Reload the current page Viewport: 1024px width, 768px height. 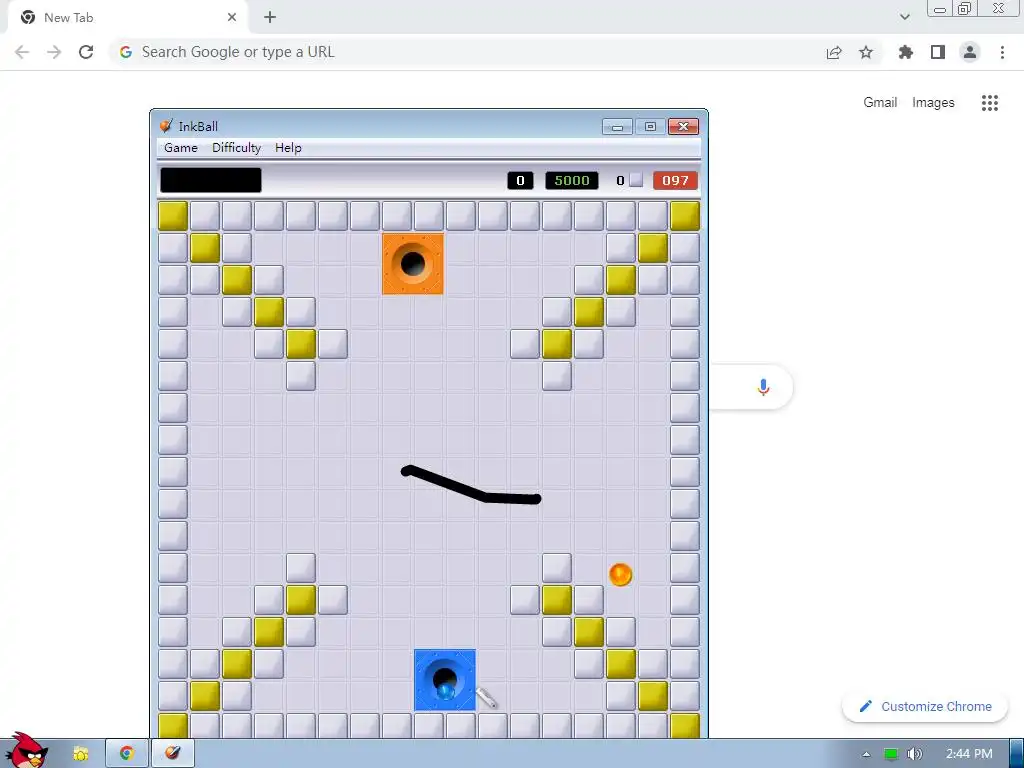coord(86,52)
